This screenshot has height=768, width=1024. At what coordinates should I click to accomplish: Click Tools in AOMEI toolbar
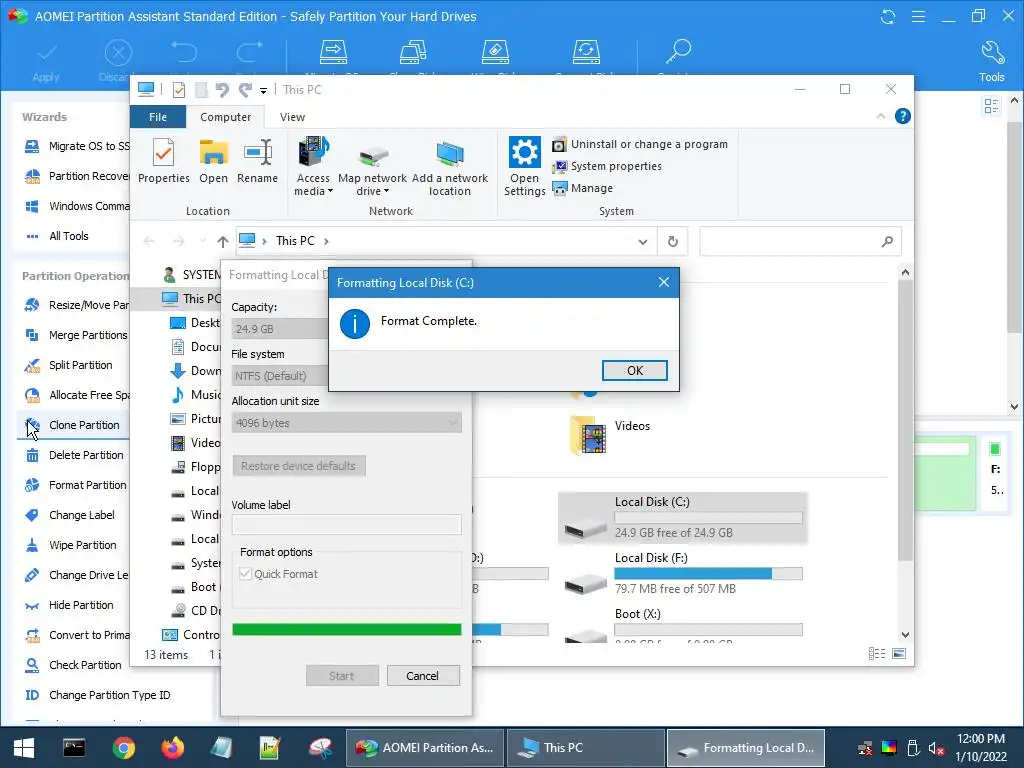click(991, 61)
